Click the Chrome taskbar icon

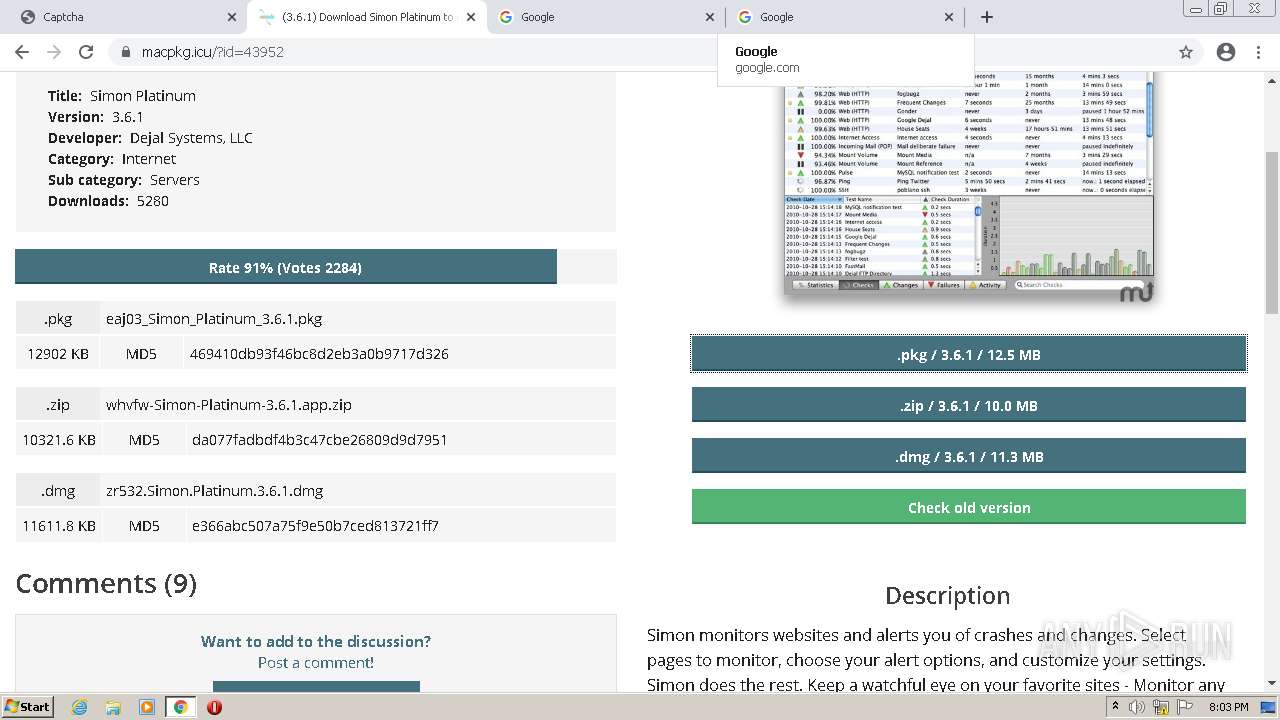pos(180,707)
